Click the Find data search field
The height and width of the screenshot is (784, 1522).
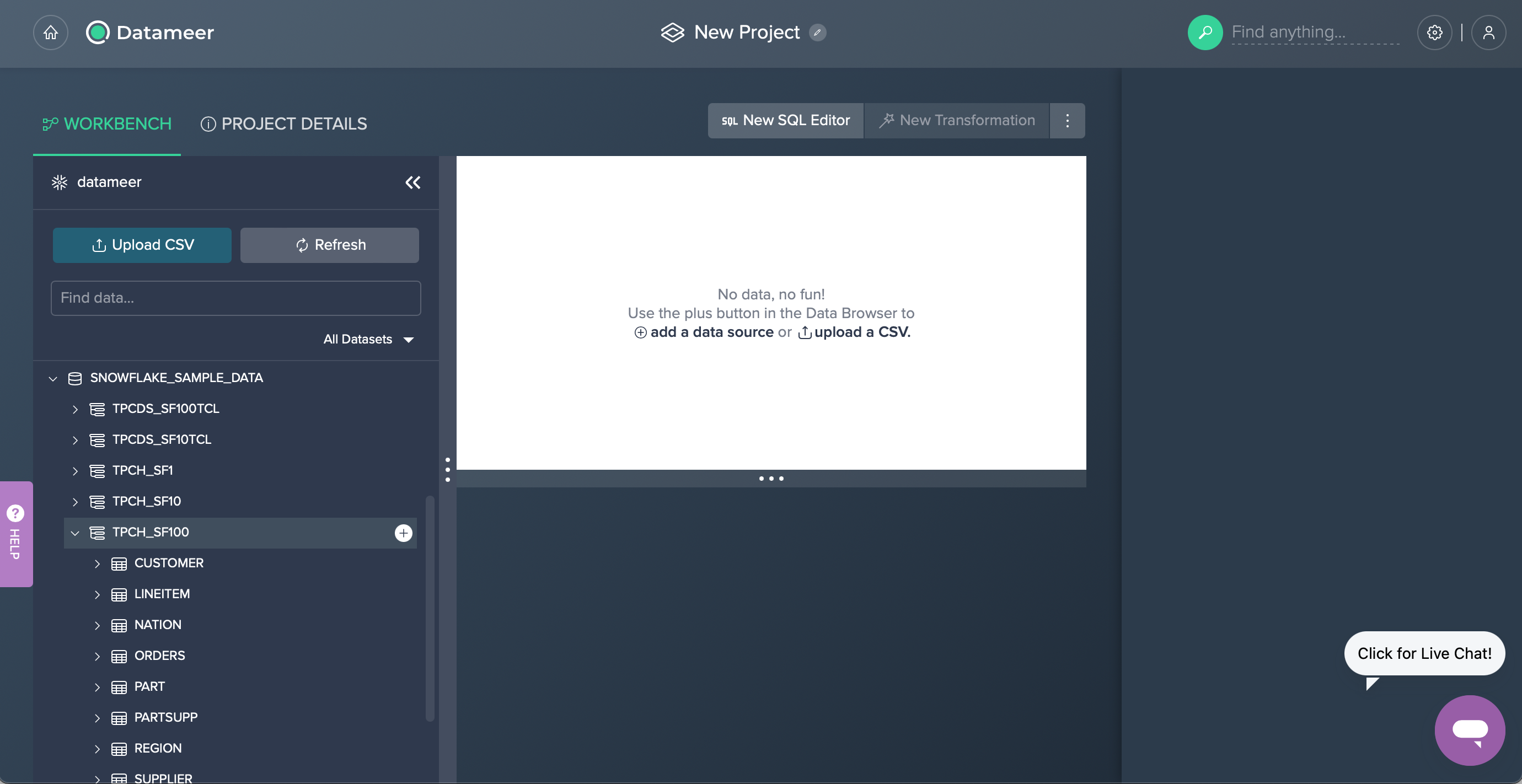pyautogui.click(x=235, y=298)
